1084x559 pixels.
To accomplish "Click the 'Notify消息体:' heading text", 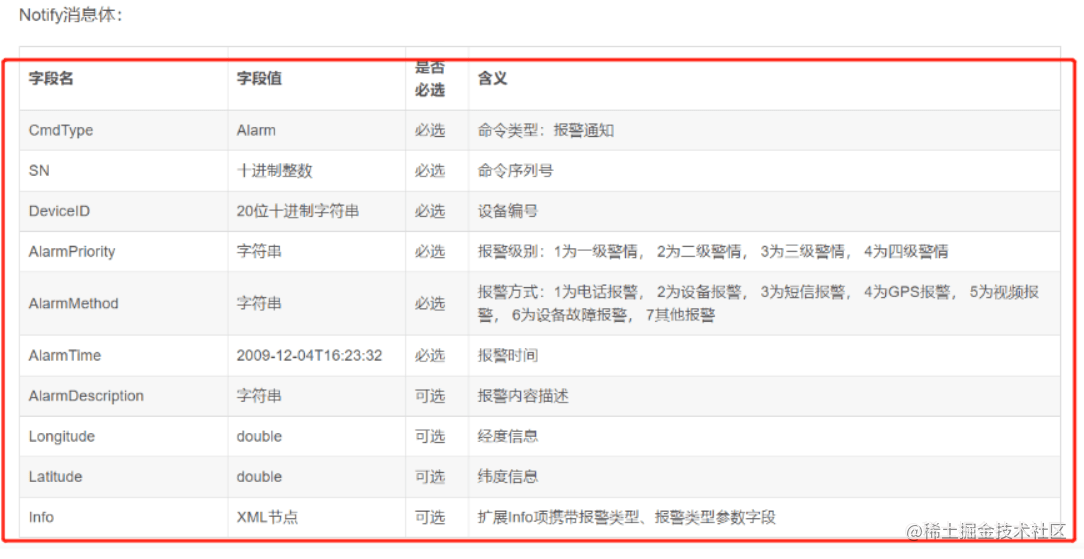I will (71, 15).
